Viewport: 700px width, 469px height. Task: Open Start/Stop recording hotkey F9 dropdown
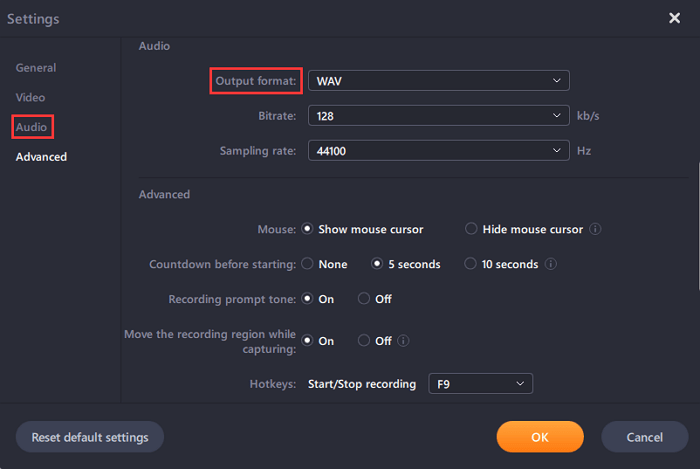coord(480,384)
